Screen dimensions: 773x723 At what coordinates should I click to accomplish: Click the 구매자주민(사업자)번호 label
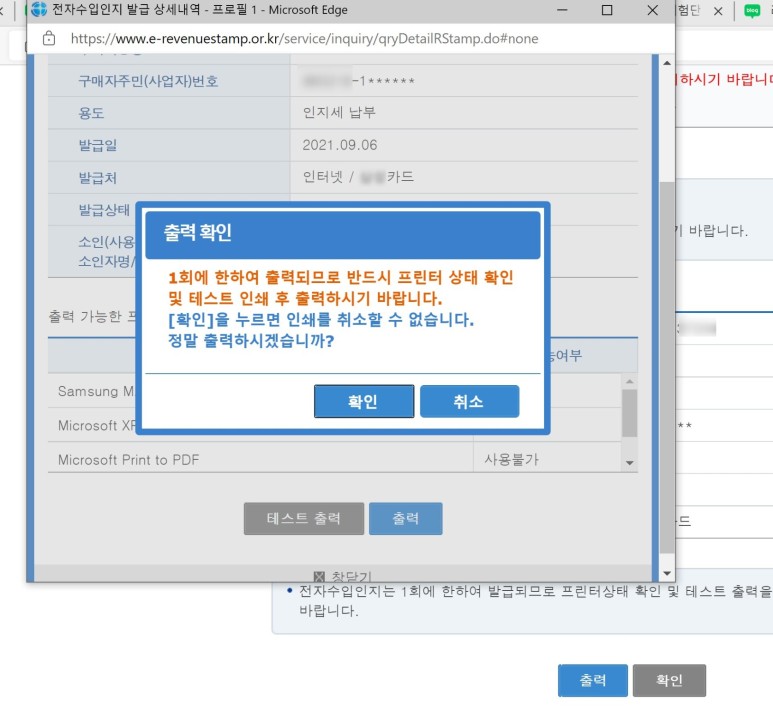(148, 81)
